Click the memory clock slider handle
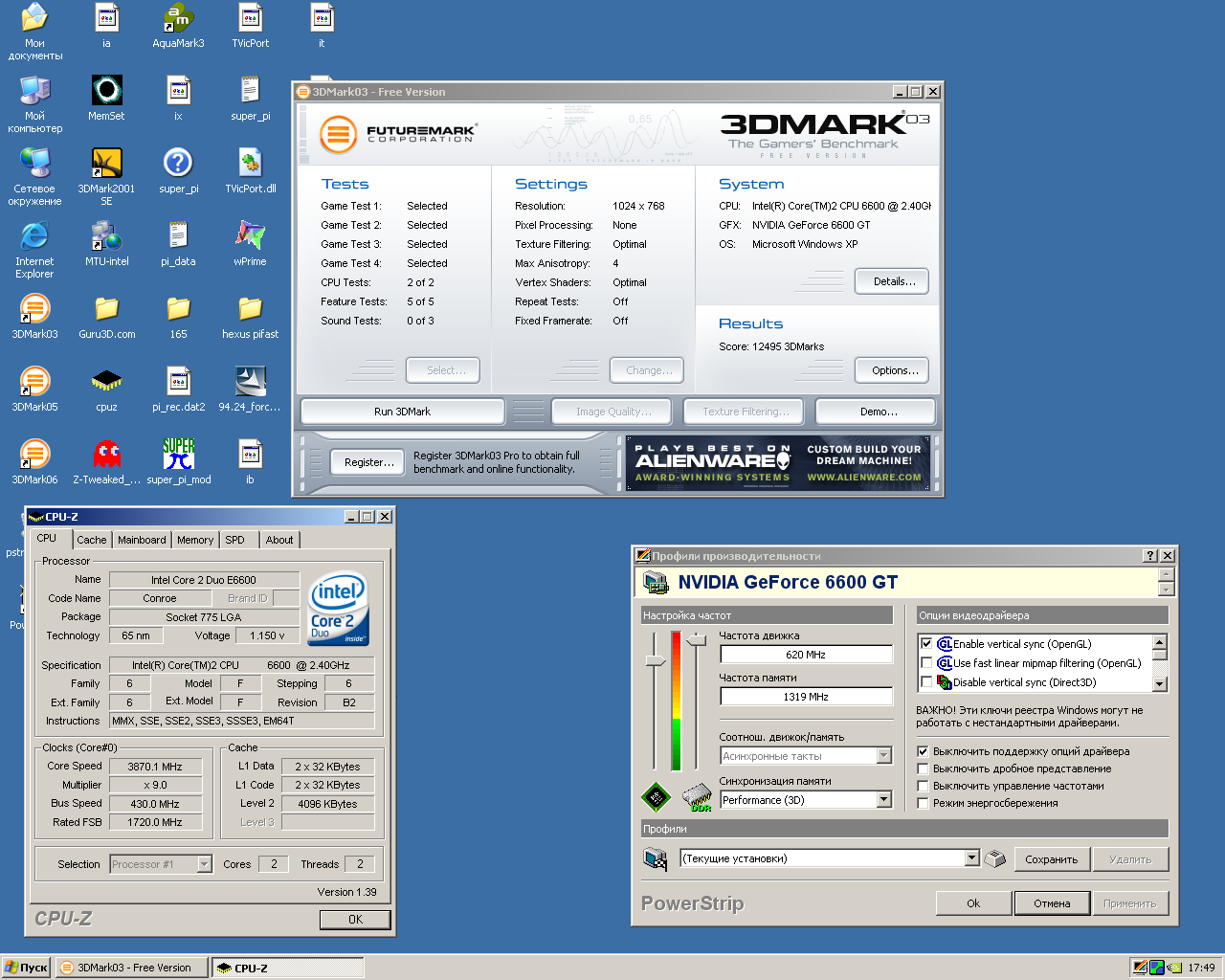1225x980 pixels. pyautogui.click(x=697, y=639)
